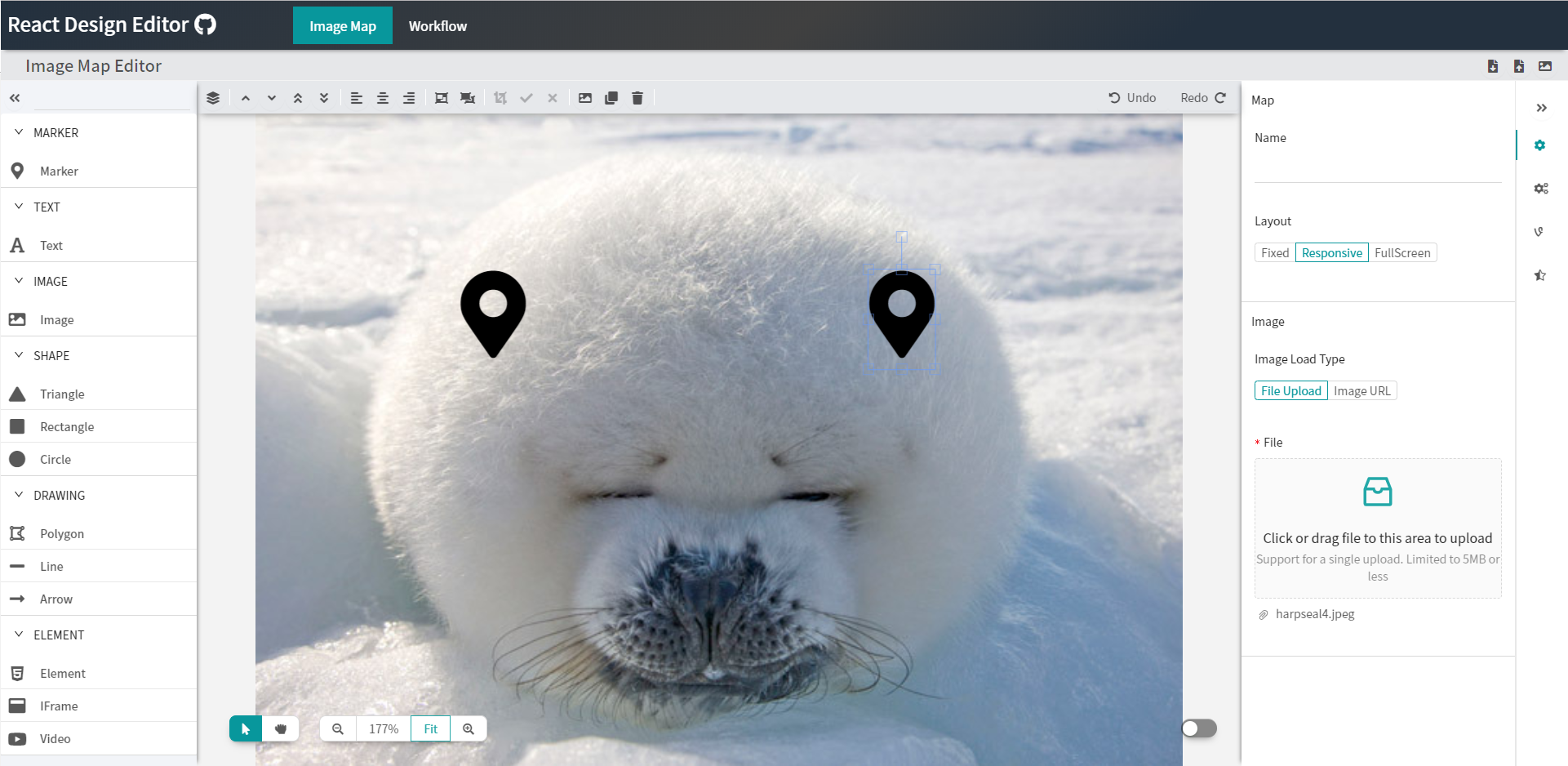The image size is (1568, 766).
Task: Click the zoom in magnifier
Action: click(x=469, y=728)
